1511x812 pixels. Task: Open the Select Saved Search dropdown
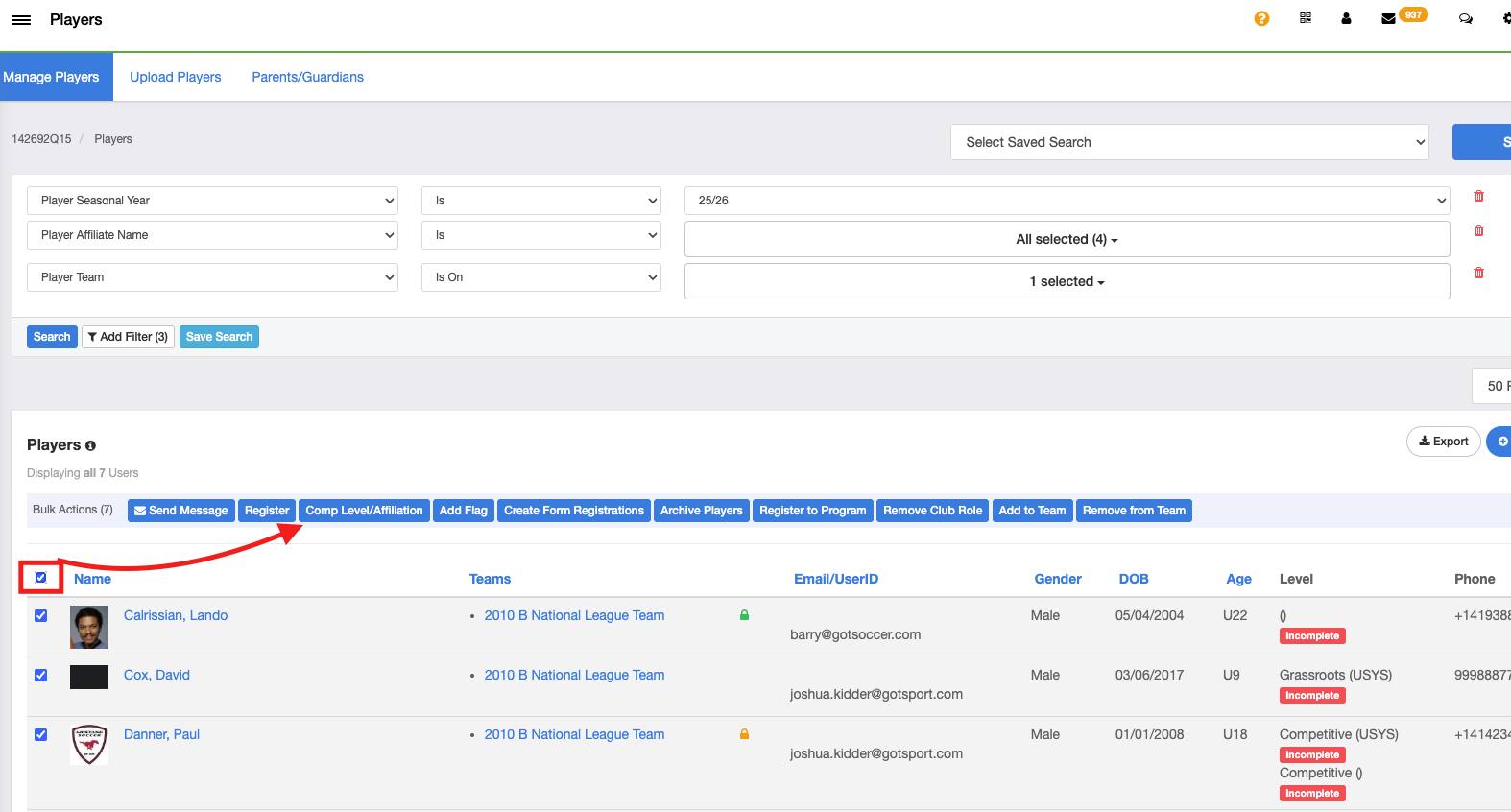[1189, 142]
